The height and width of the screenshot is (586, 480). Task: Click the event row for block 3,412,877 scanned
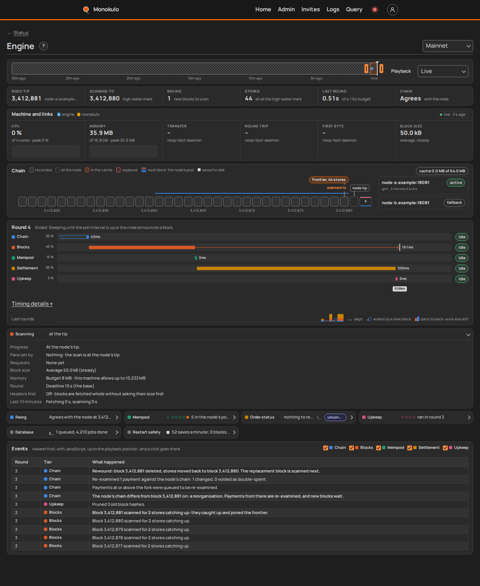point(240,546)
